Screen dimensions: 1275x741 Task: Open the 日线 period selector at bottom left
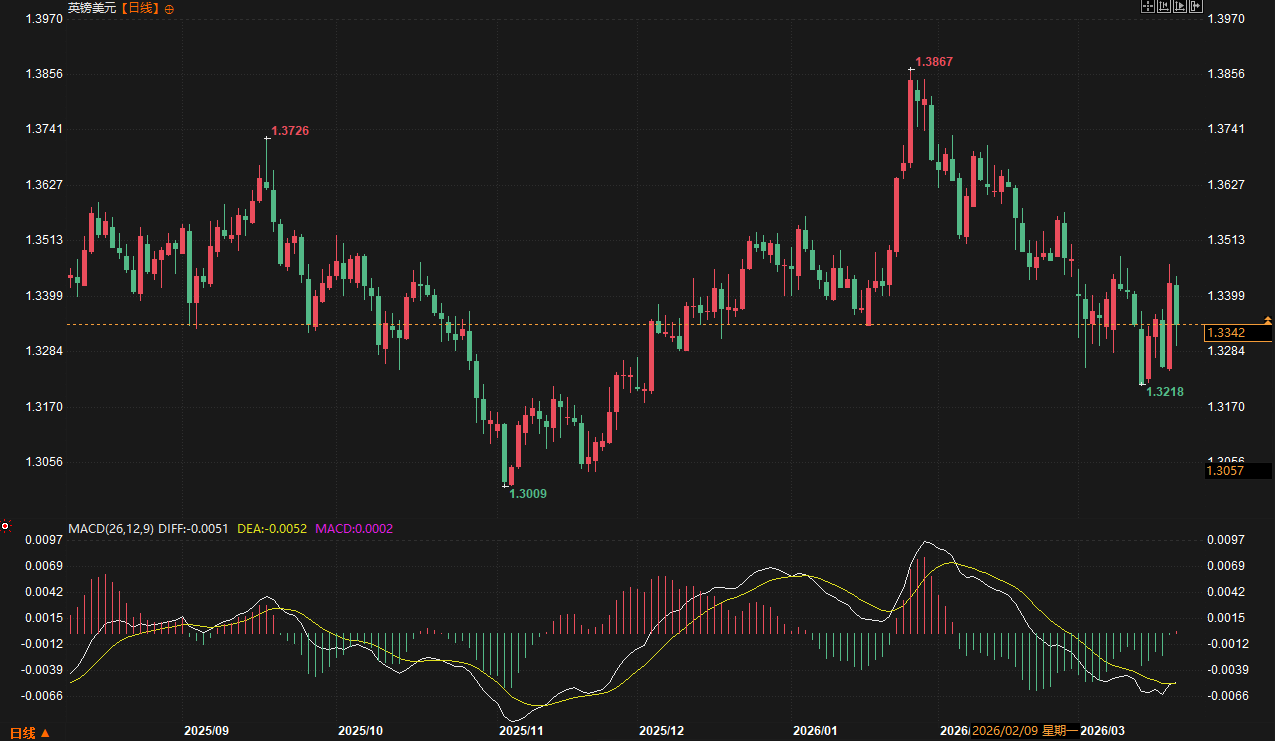pyautogui.click(x=29, y=733)
